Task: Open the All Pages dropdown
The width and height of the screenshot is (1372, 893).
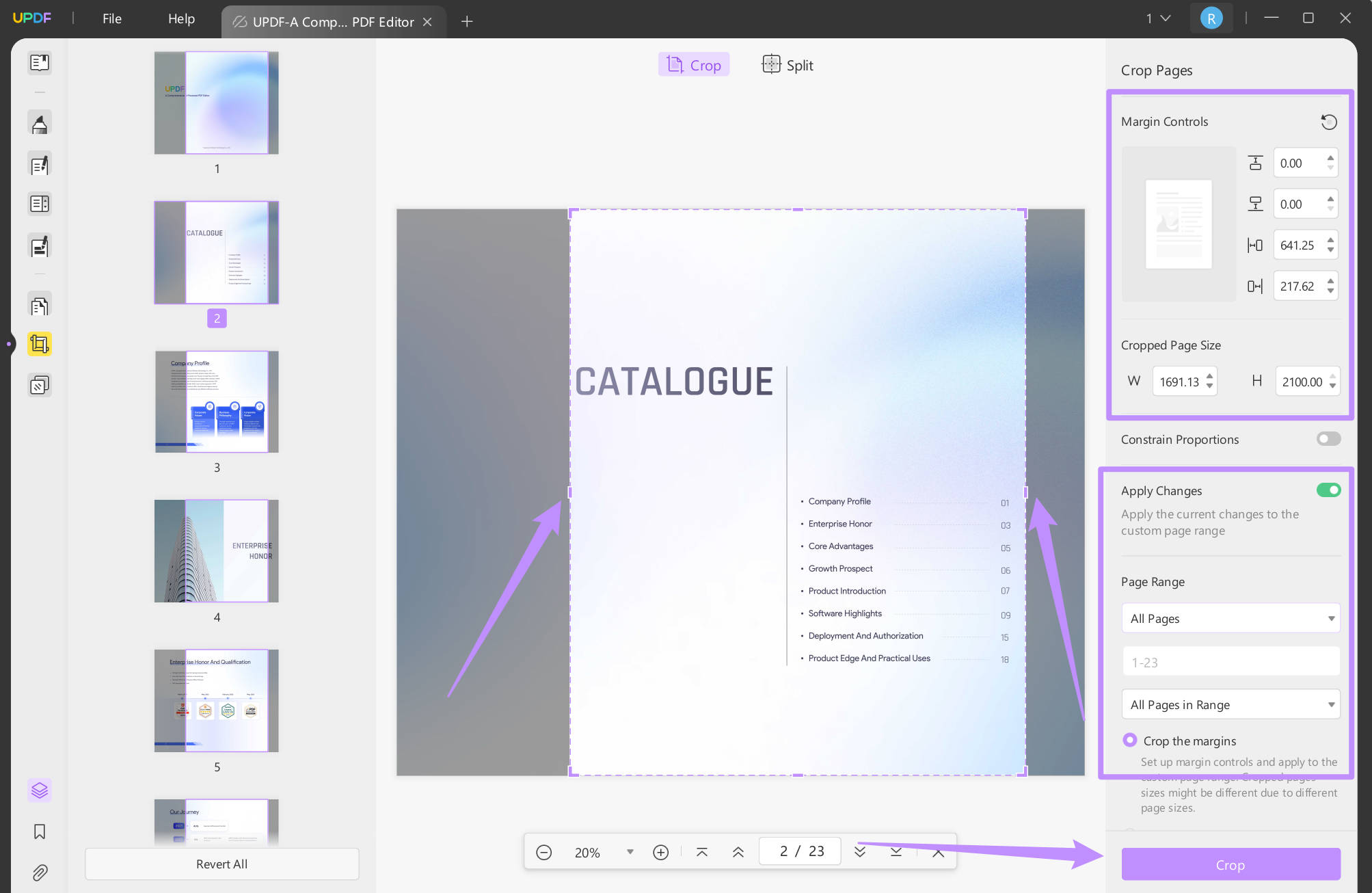Action: pyautogui.click(x=1230, y=618)
